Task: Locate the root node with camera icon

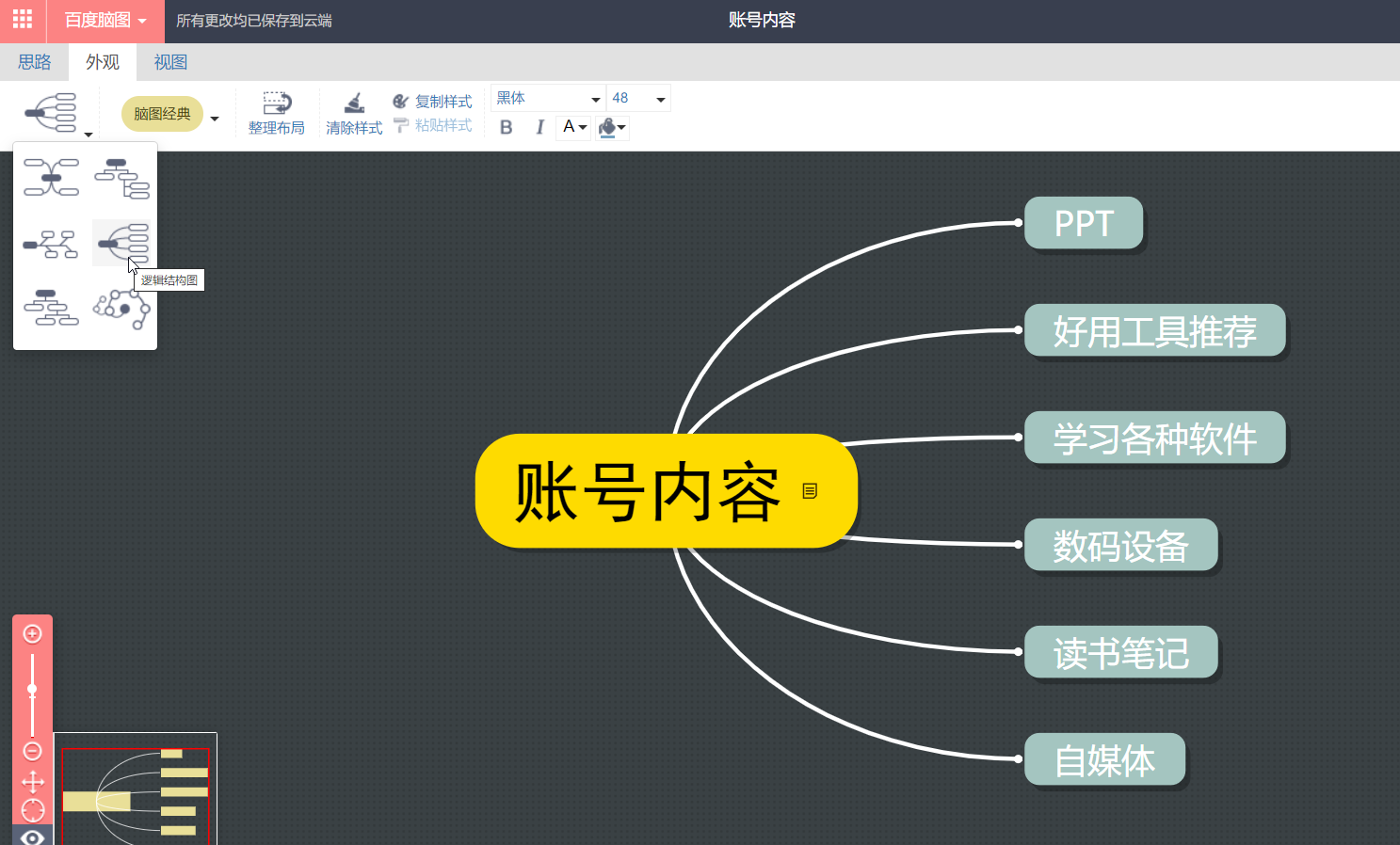Action: (x=32, y=810)
